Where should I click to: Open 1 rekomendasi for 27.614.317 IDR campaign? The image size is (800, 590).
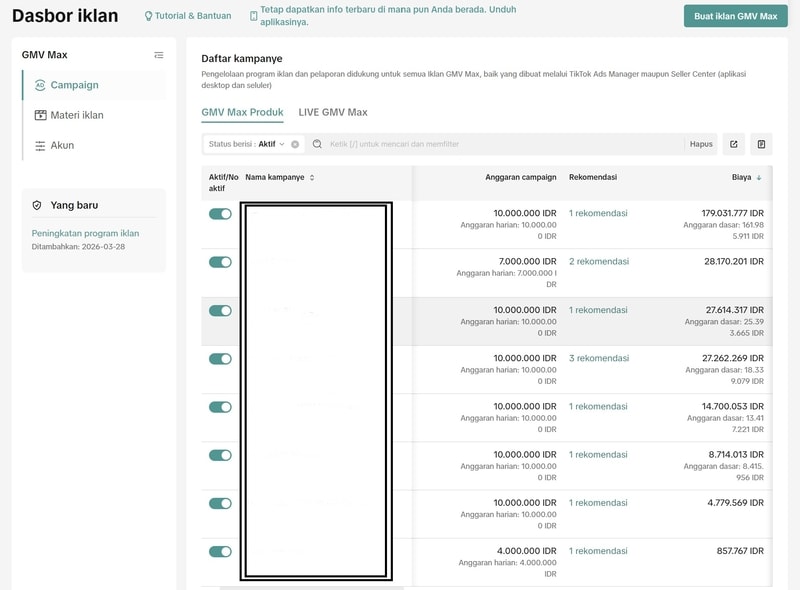[598, 310]
